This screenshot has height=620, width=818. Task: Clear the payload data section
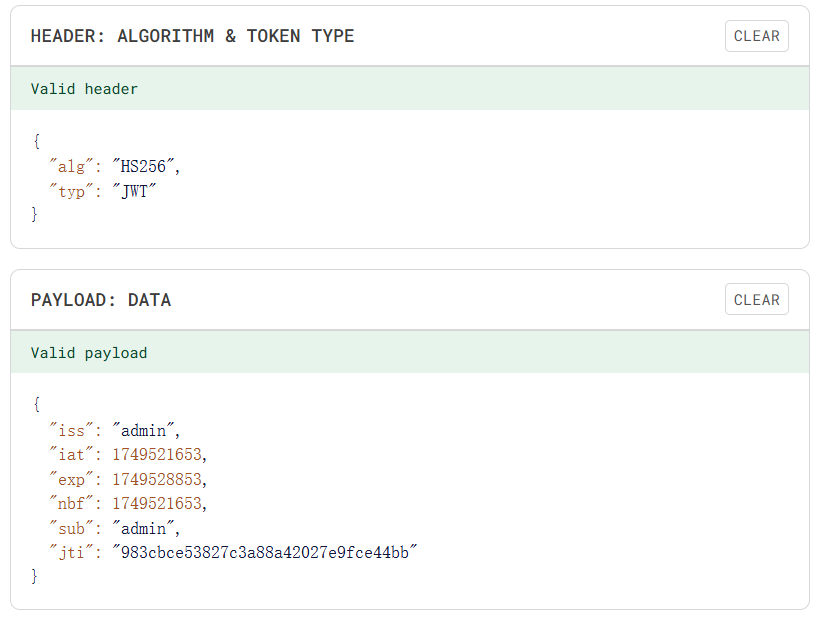[756, 300]
